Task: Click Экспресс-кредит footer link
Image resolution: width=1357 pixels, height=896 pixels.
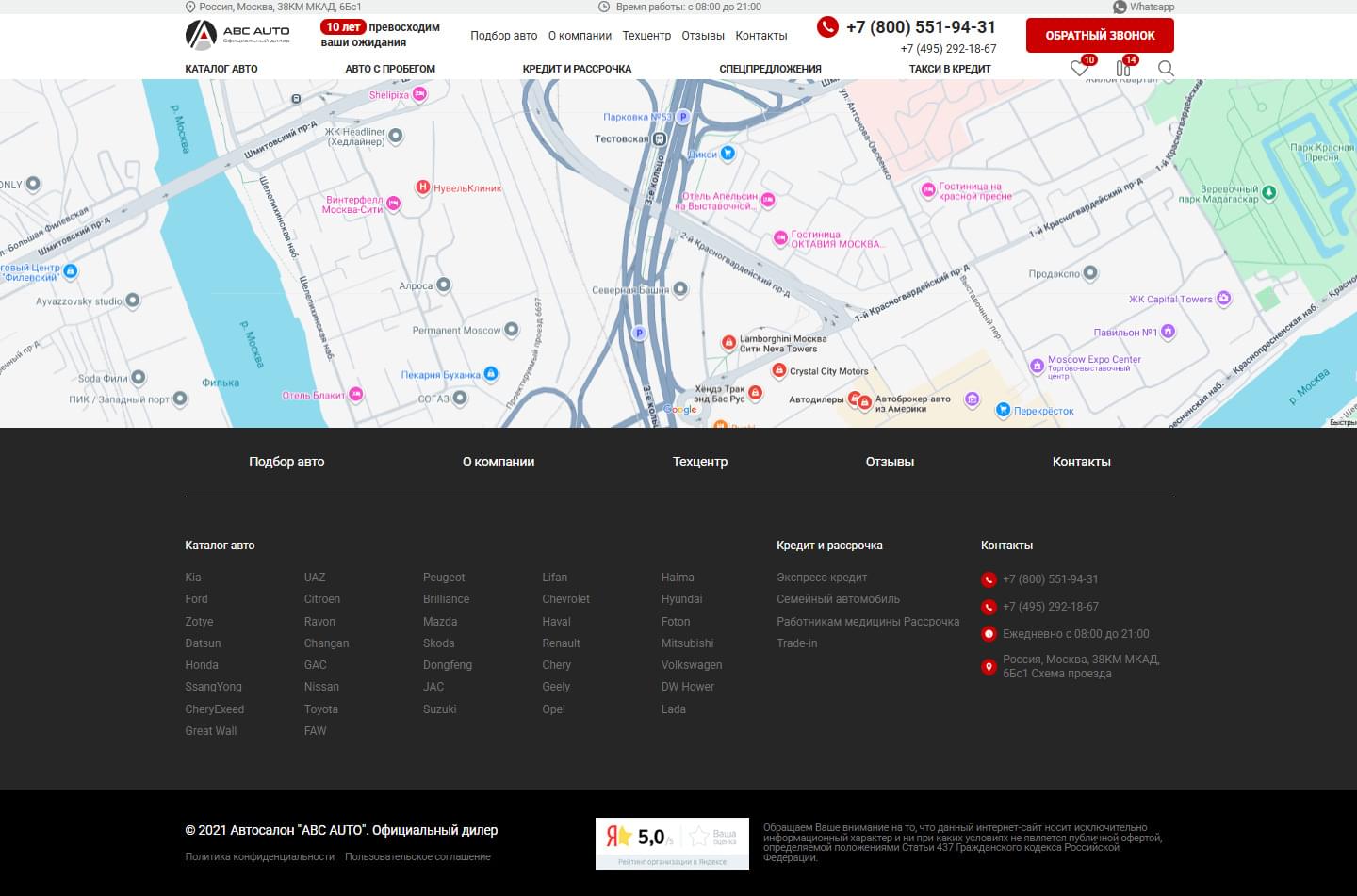Action: 822,578
